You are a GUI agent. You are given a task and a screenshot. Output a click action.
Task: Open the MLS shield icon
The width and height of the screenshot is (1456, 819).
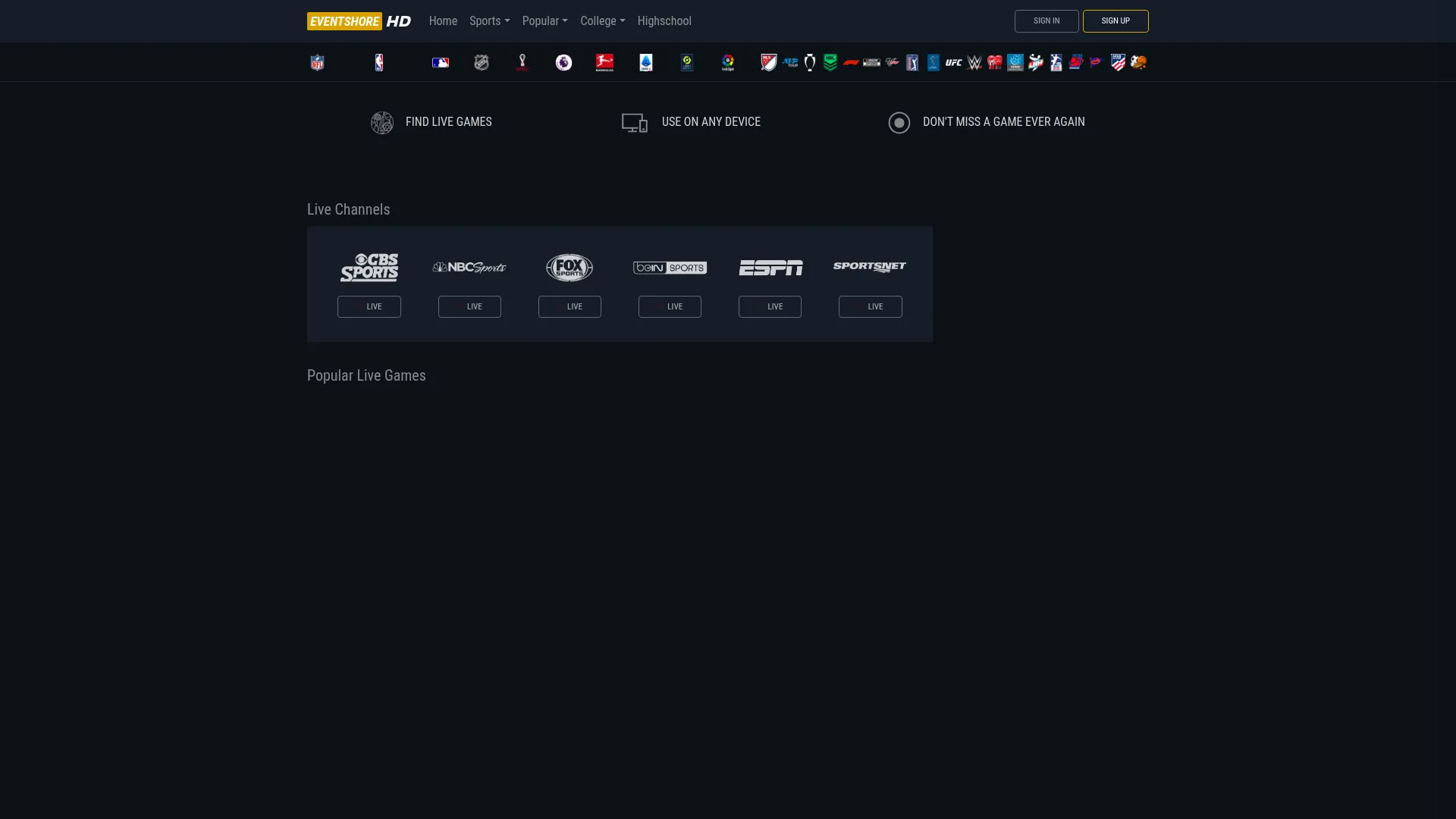769,62
